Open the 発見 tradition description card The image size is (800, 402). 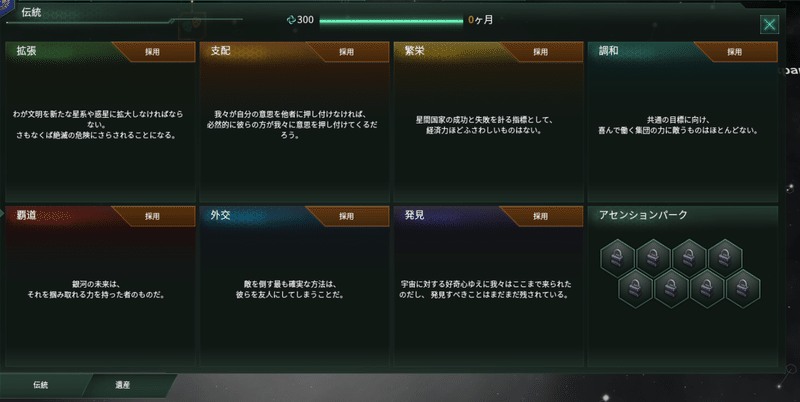(x=488, y=286)
